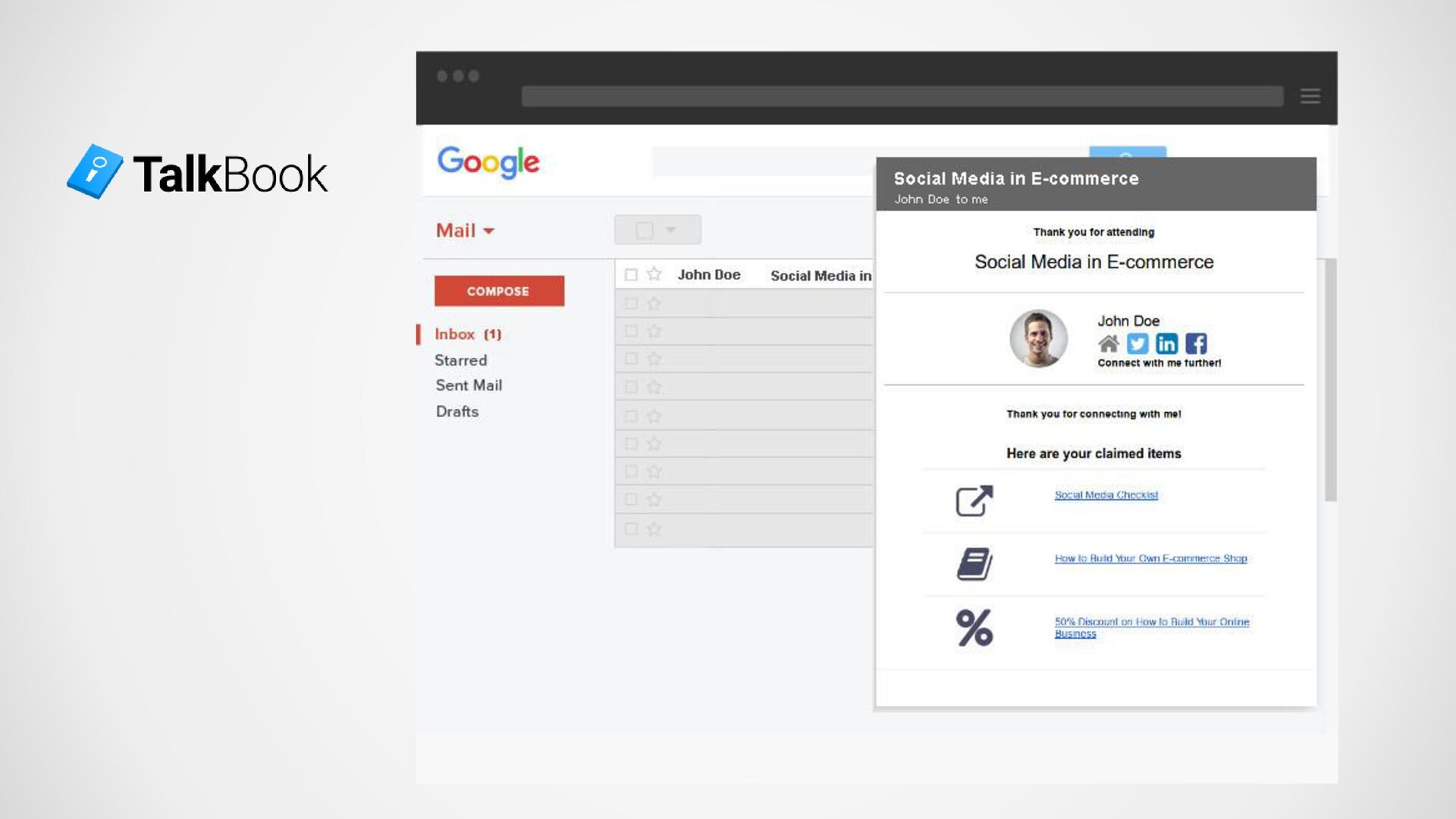Viewport: 1456px width, 819px height.
Task: Star the John Doe email
Action: coord(654,275)
